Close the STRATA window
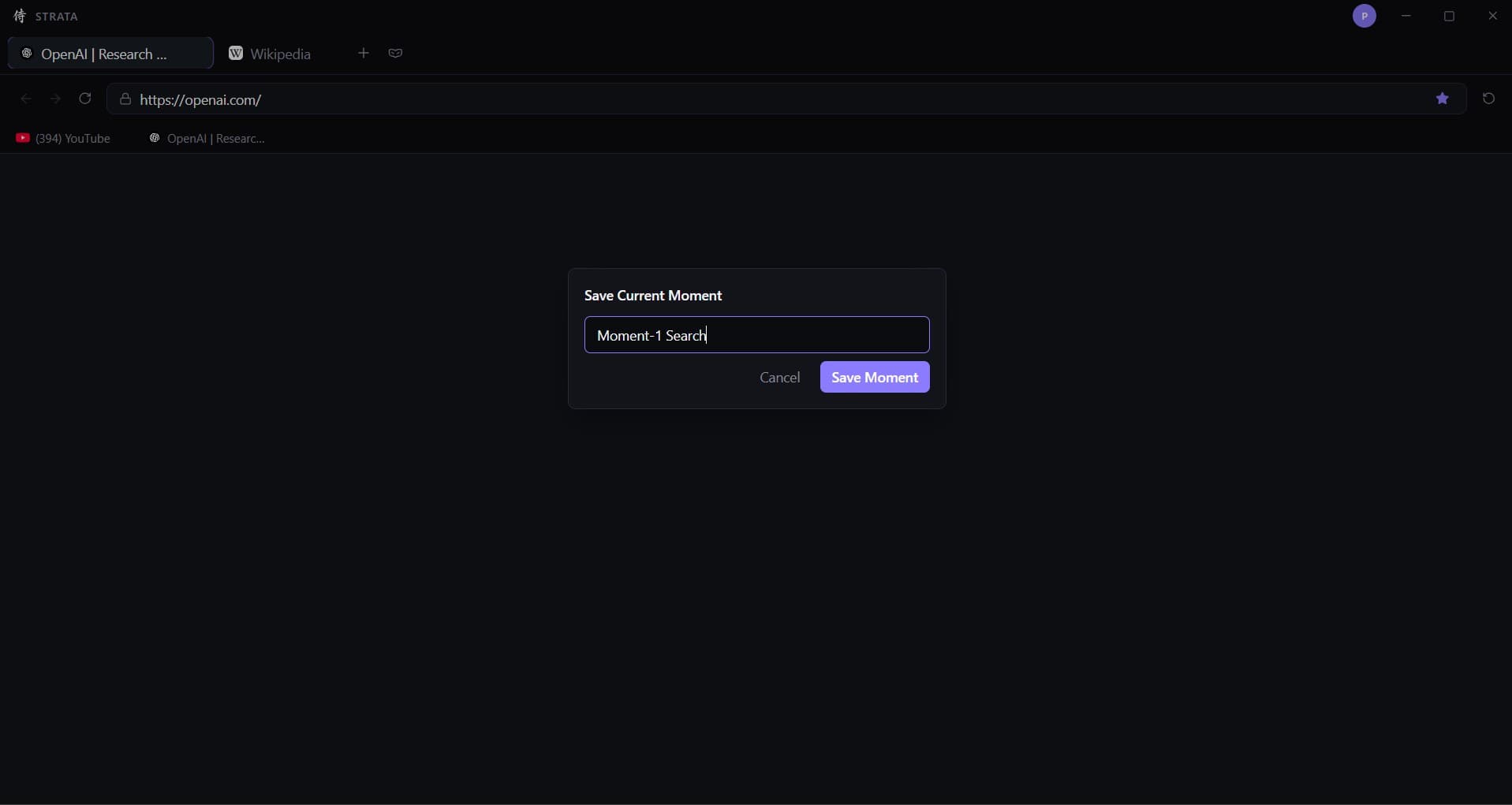This screenshot has height=805, width=1512. coord(1492,16)
